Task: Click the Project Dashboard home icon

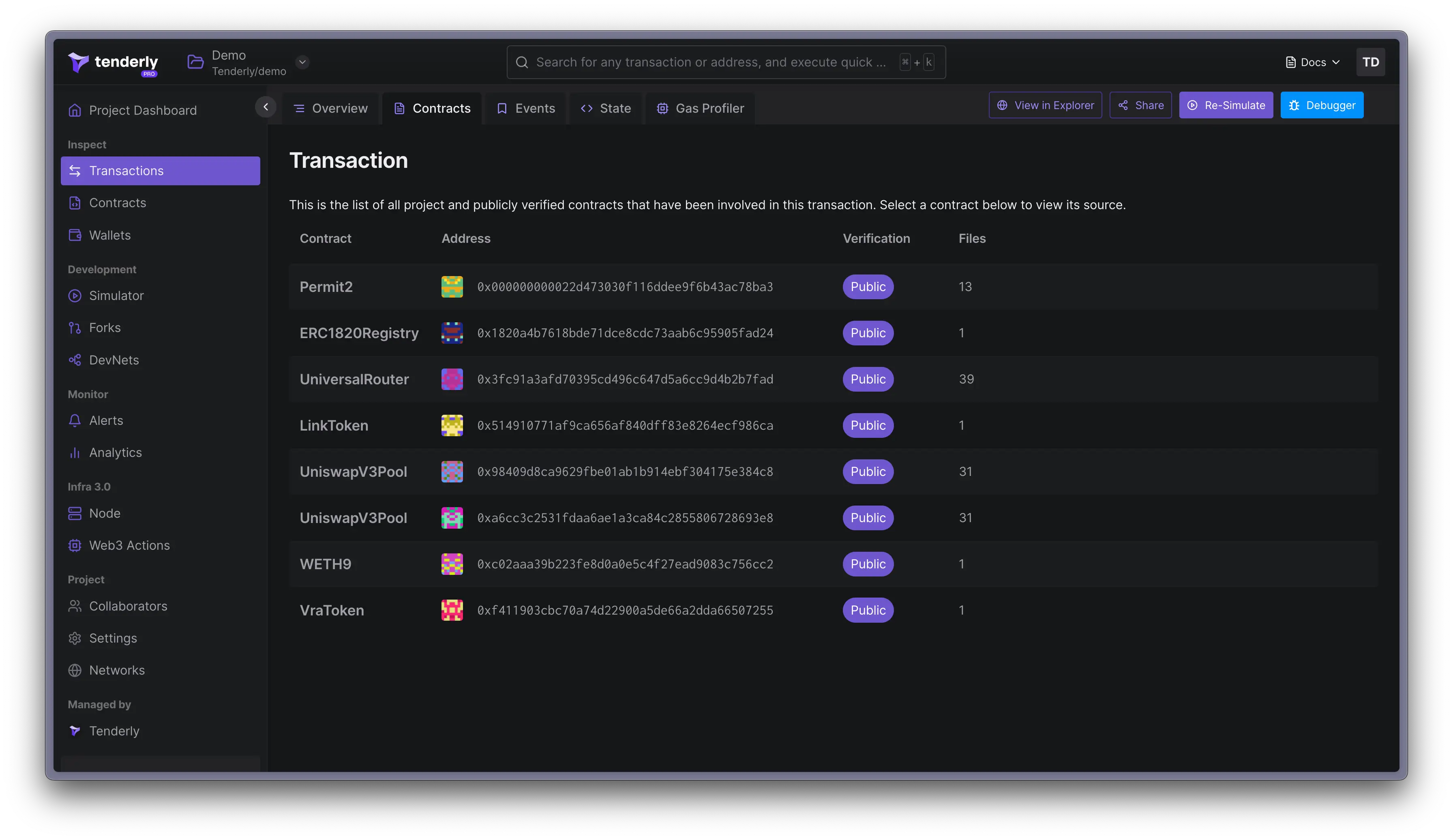Action: [75, 110]
